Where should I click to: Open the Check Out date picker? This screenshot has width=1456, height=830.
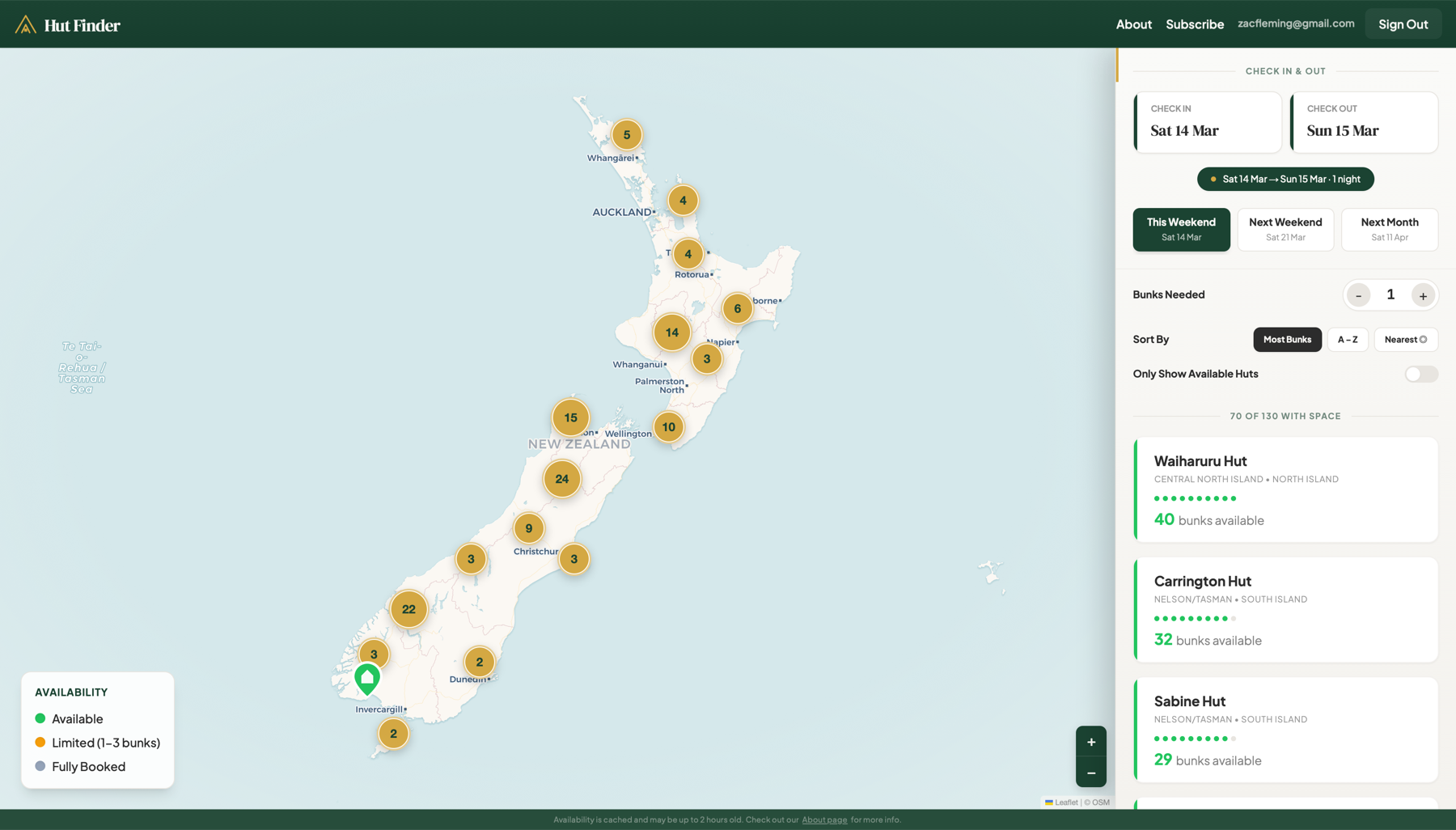click(x=1364, y=122)
